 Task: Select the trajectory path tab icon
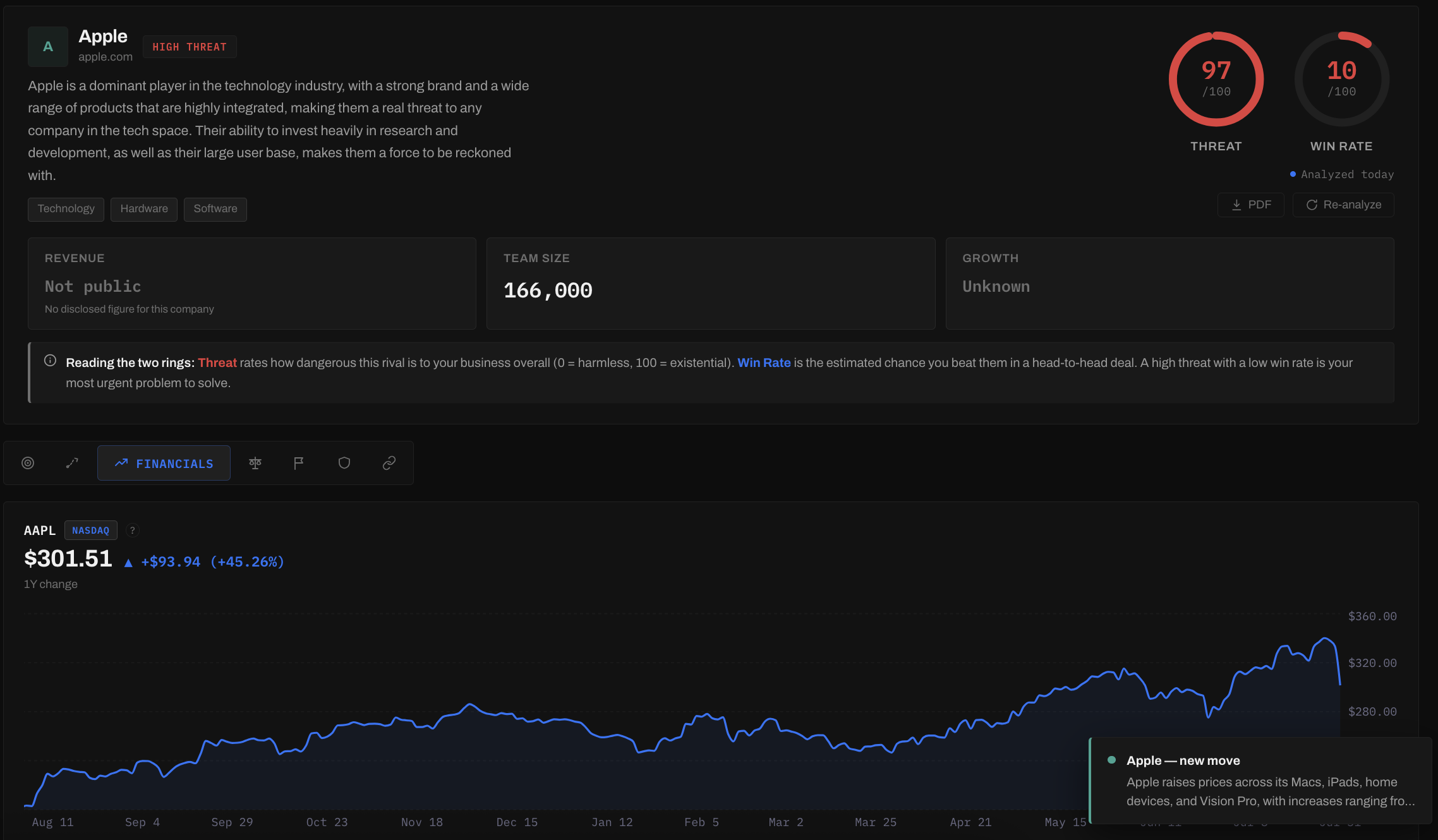pyautogui.click(x=72, y=463)
